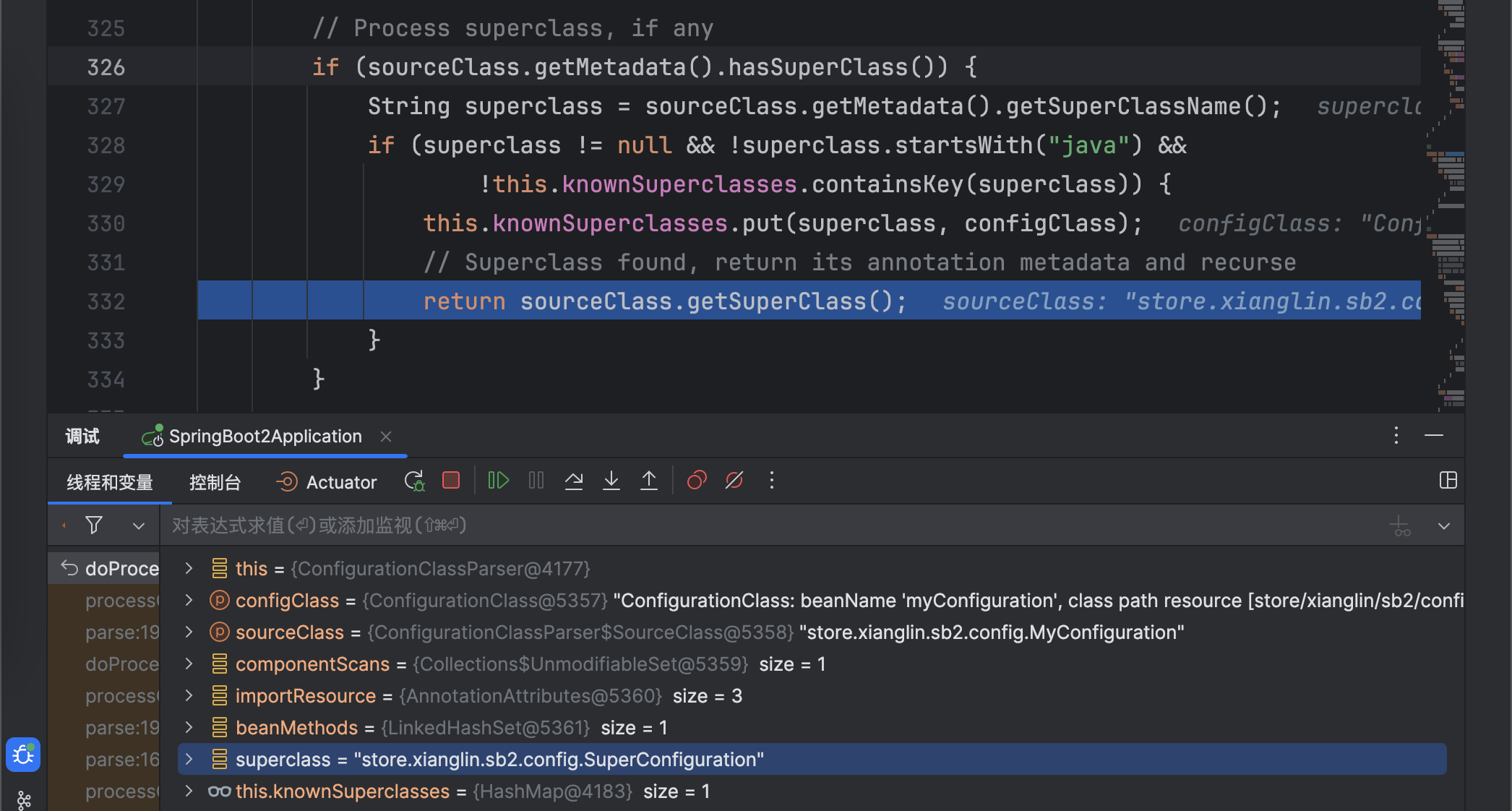The width and height of the screenshot is (1512, 811).
Task: Open the frames filter icon
Action: point(94,525)
